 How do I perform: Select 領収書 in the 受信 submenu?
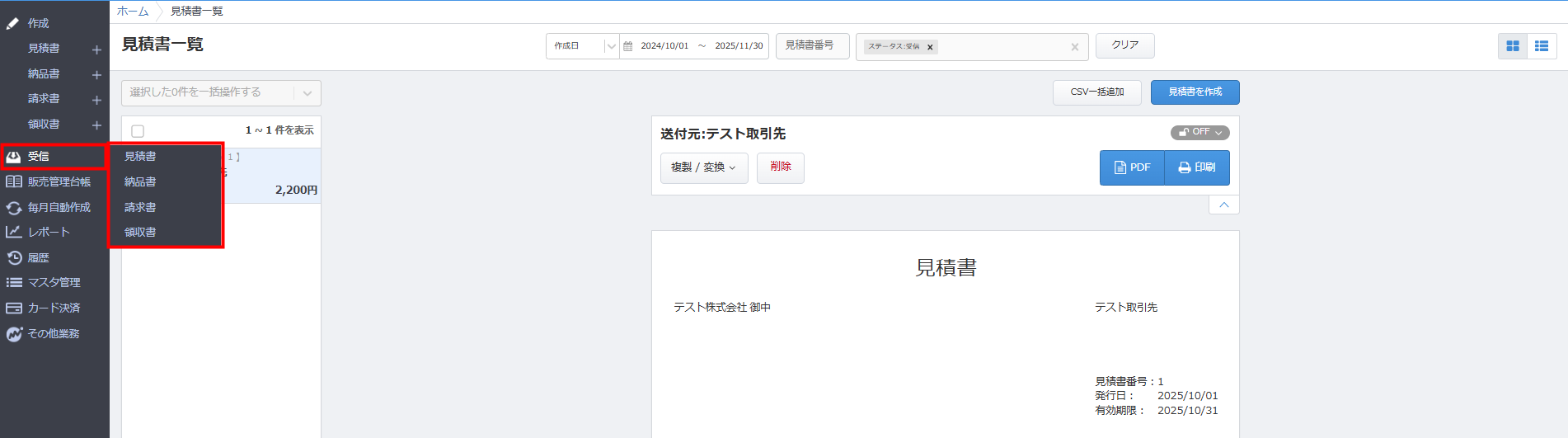tap(140, 233)
